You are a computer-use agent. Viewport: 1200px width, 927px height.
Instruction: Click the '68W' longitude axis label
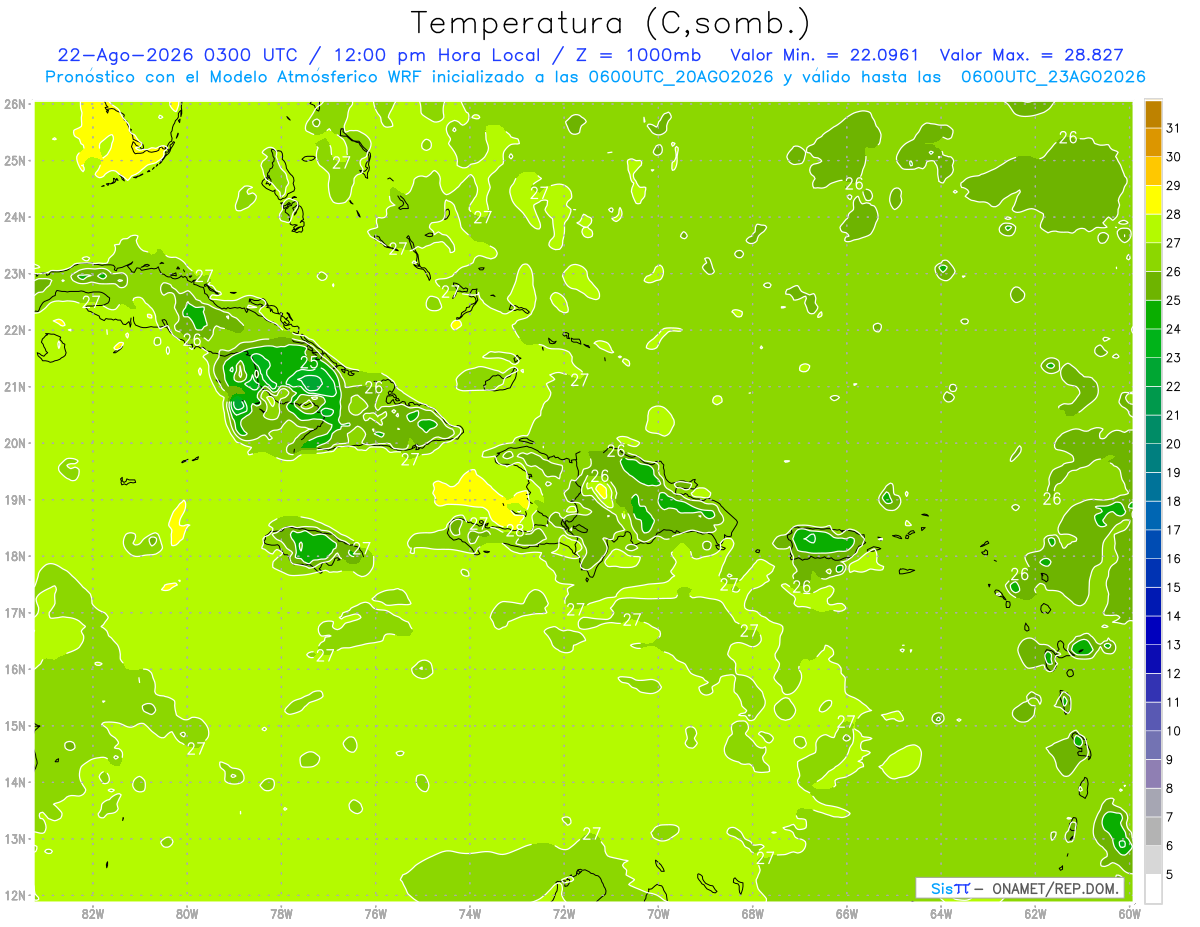[x=752, y=914]
